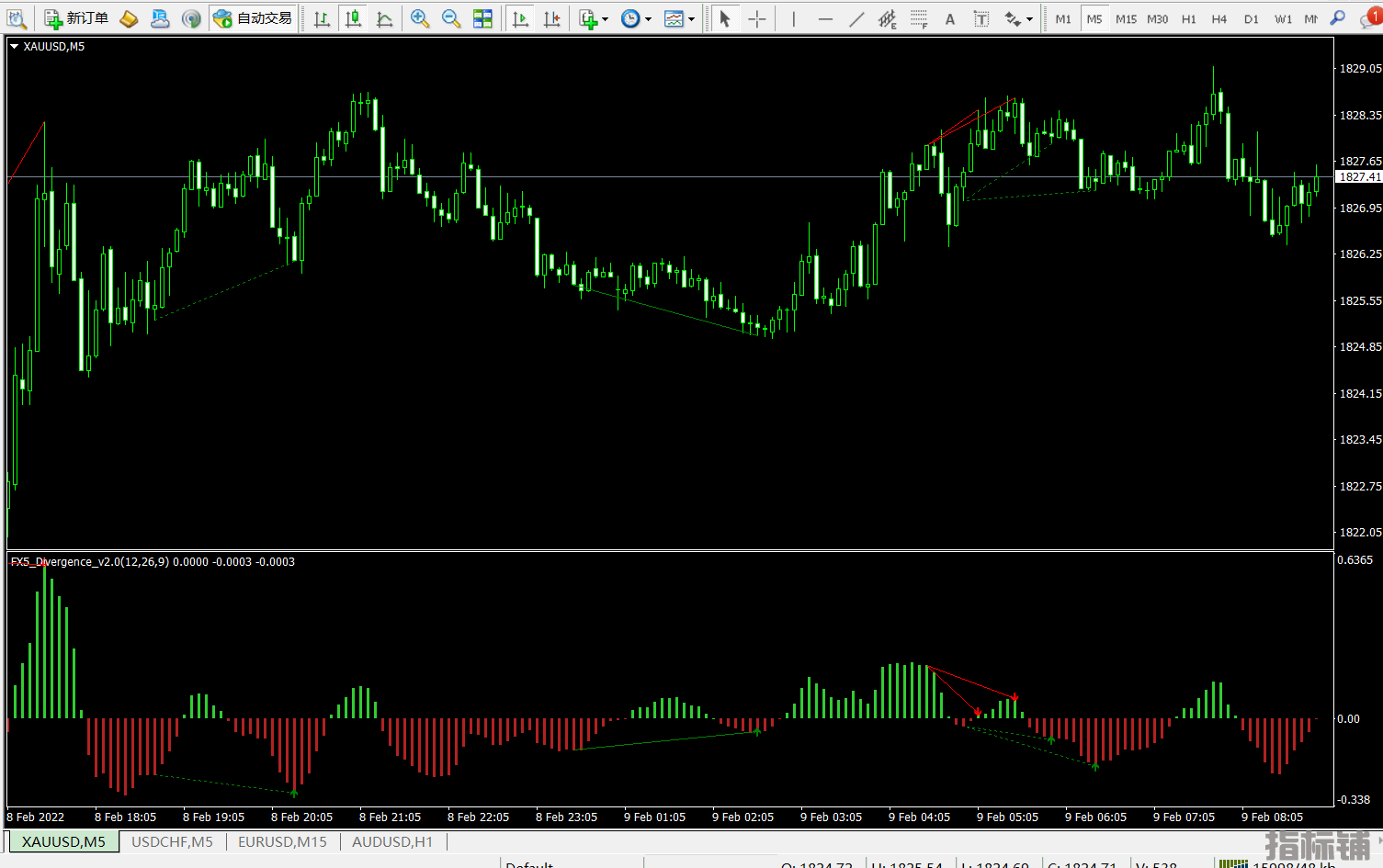This screenshot has width=1383, height=868.
Task: Click the 8 Feb 21:05 time label
Action: pyautogui.click(x=390, y=817)
